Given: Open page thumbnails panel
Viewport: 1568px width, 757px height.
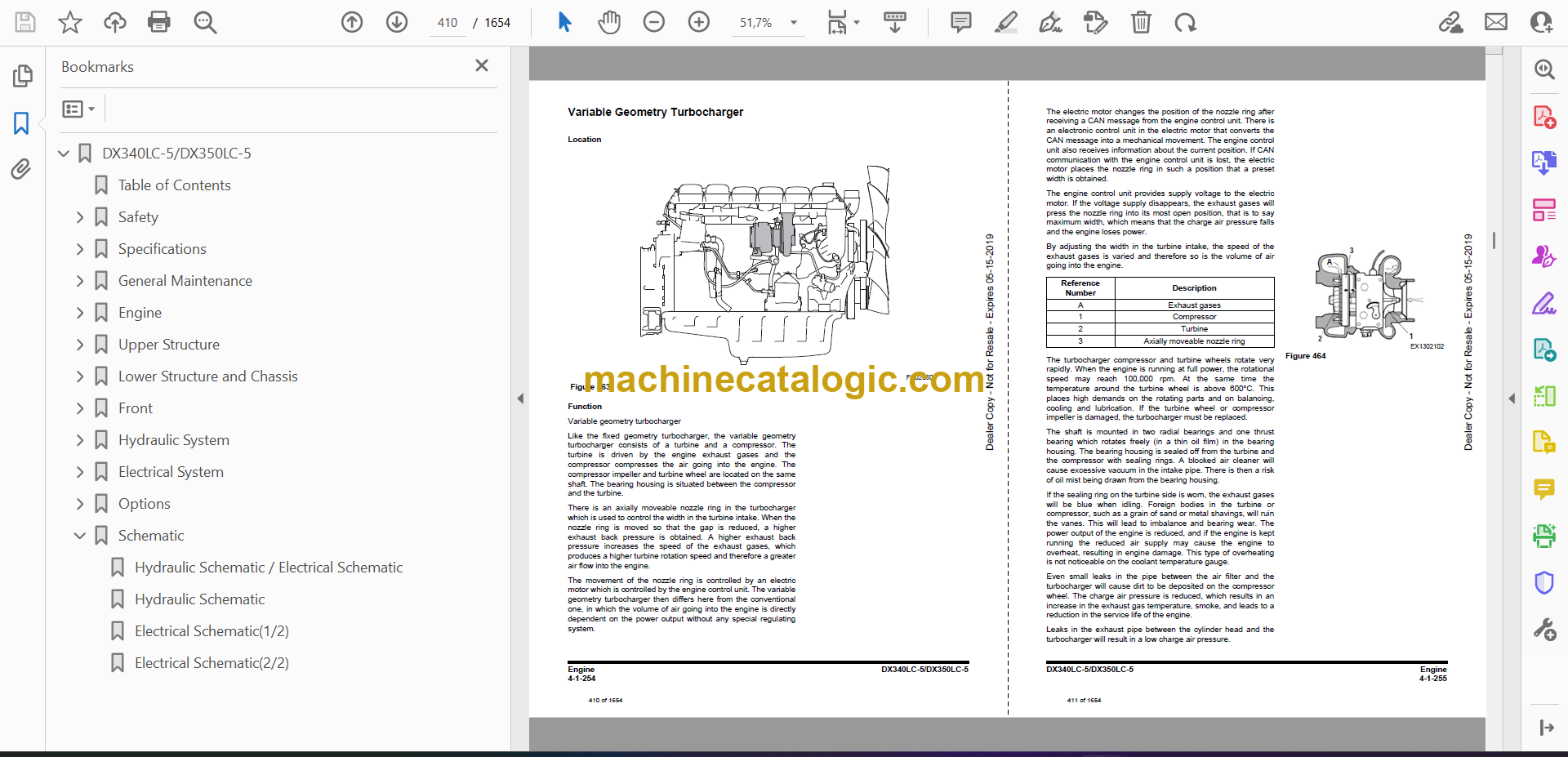Looking at the screenshot, I should click(x=22, y=76).
